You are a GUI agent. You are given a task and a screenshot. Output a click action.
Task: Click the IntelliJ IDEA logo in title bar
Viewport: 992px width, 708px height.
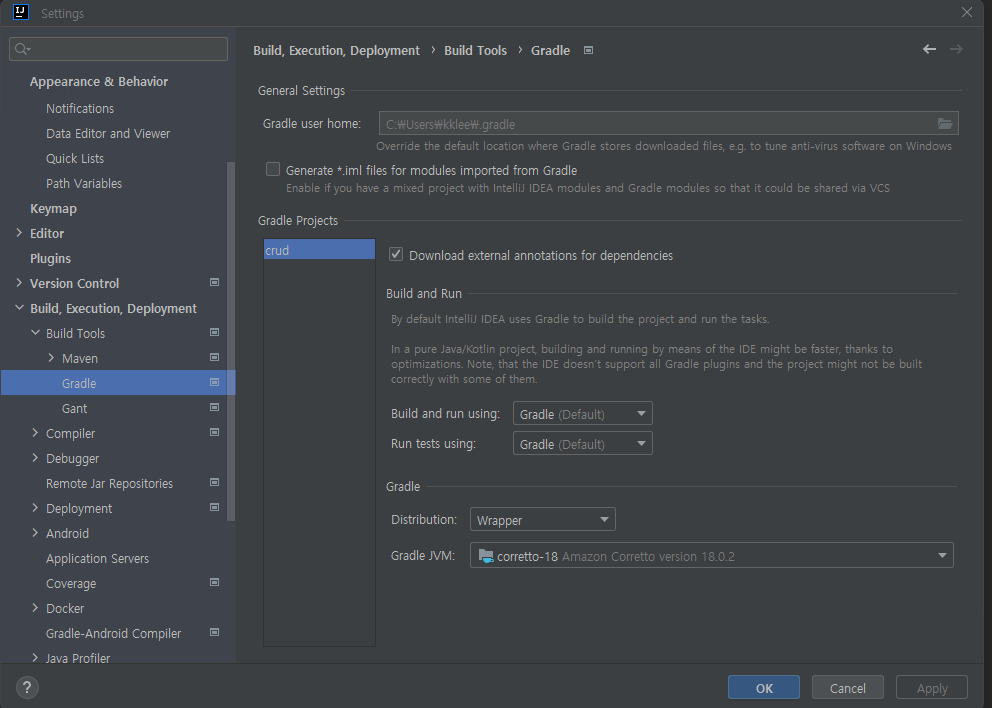pos(21,12)
